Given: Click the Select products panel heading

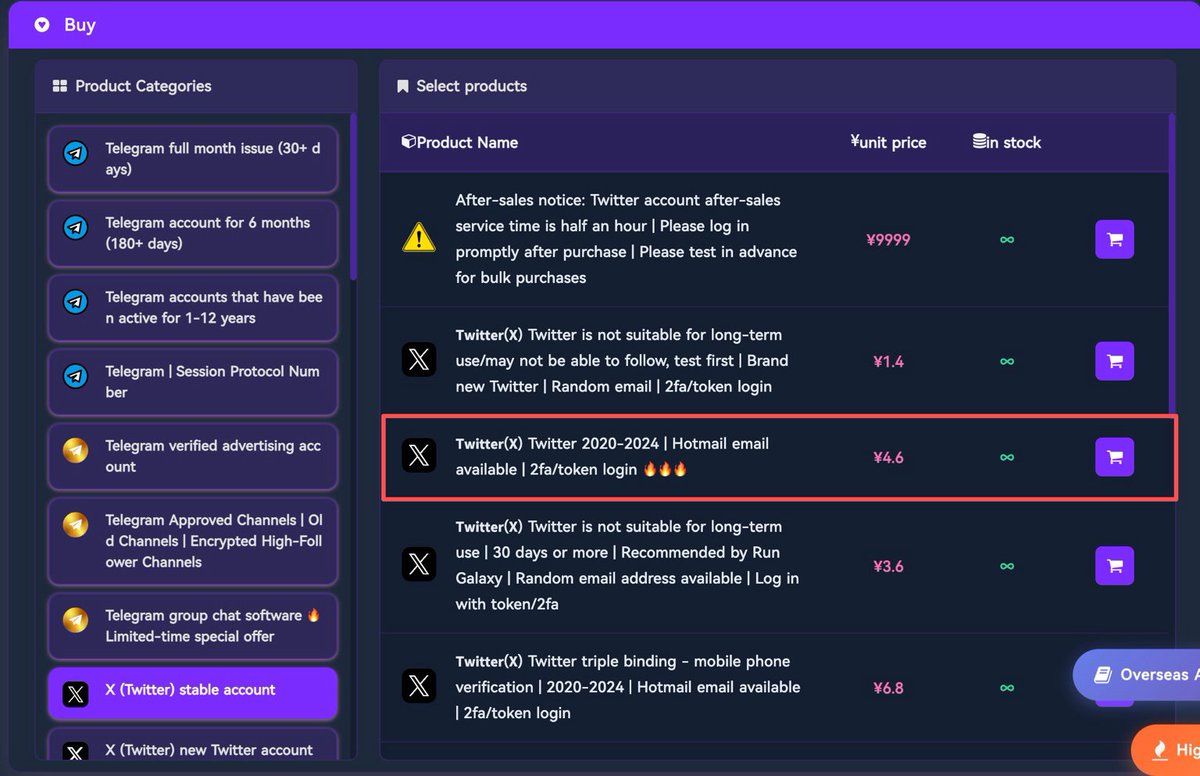Looking at the screenshot, I should 462,86.
